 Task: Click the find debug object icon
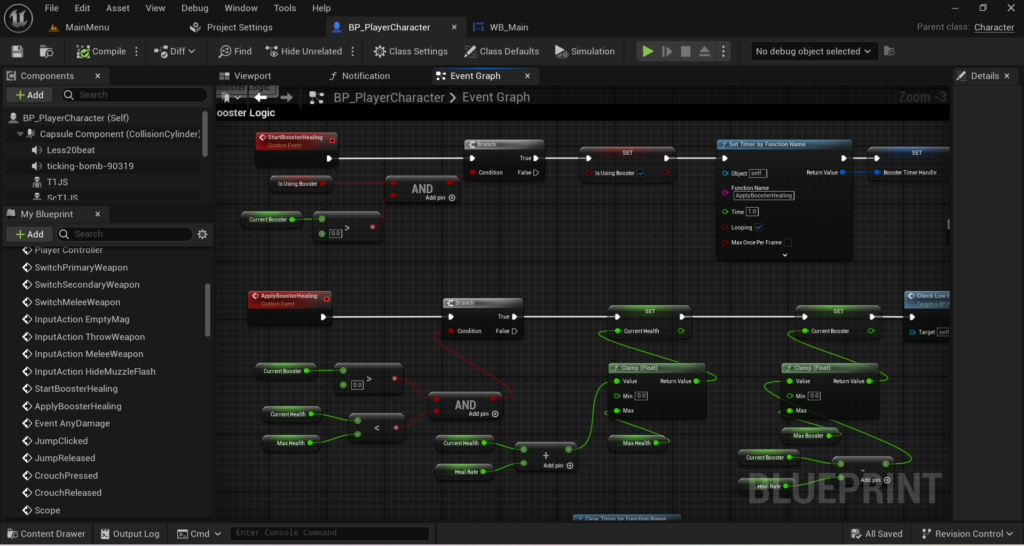pyautogui.click(x=889, y=51)
